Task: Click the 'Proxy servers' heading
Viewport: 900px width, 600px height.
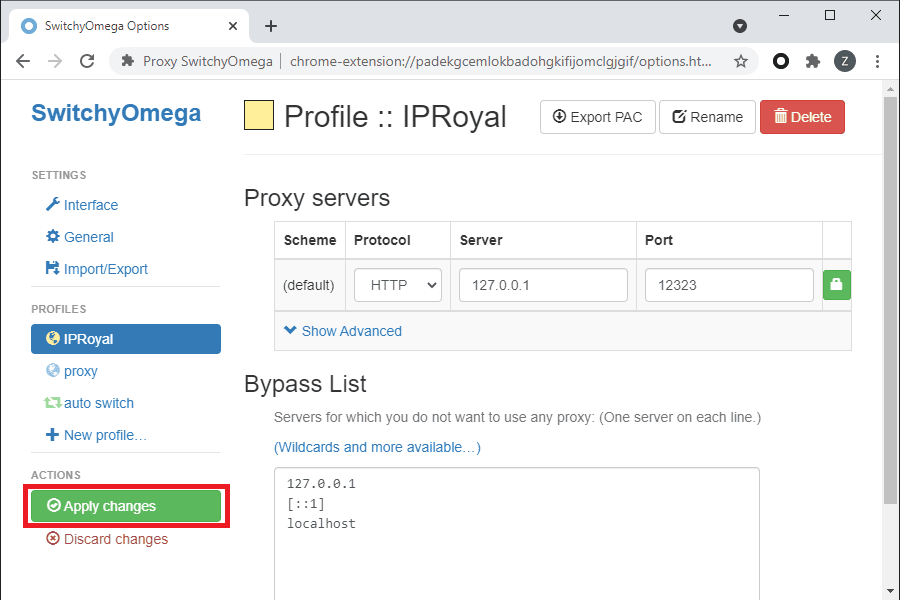Action: coord(317,198)
